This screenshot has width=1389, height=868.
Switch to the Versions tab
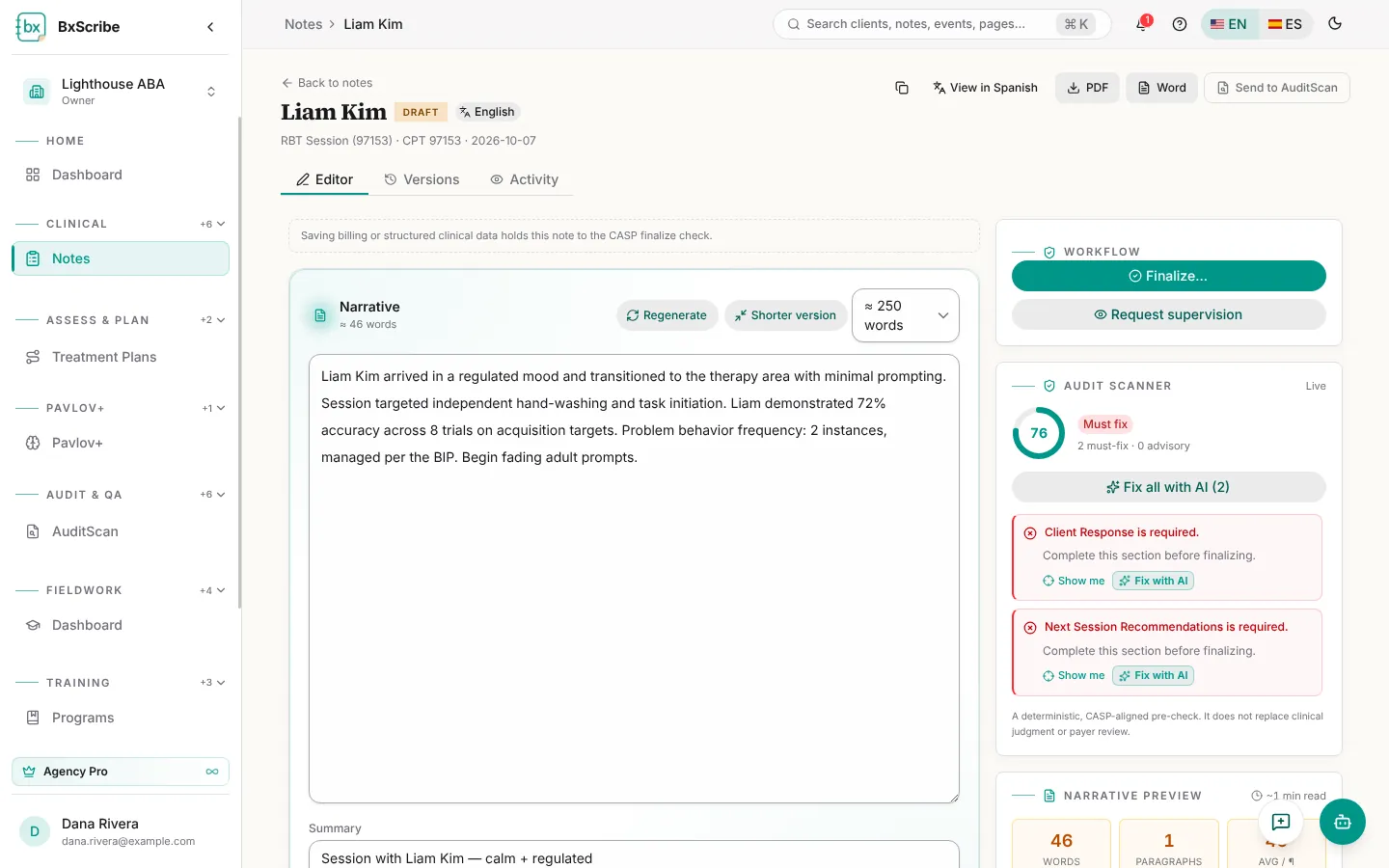(x=422, y=179)
